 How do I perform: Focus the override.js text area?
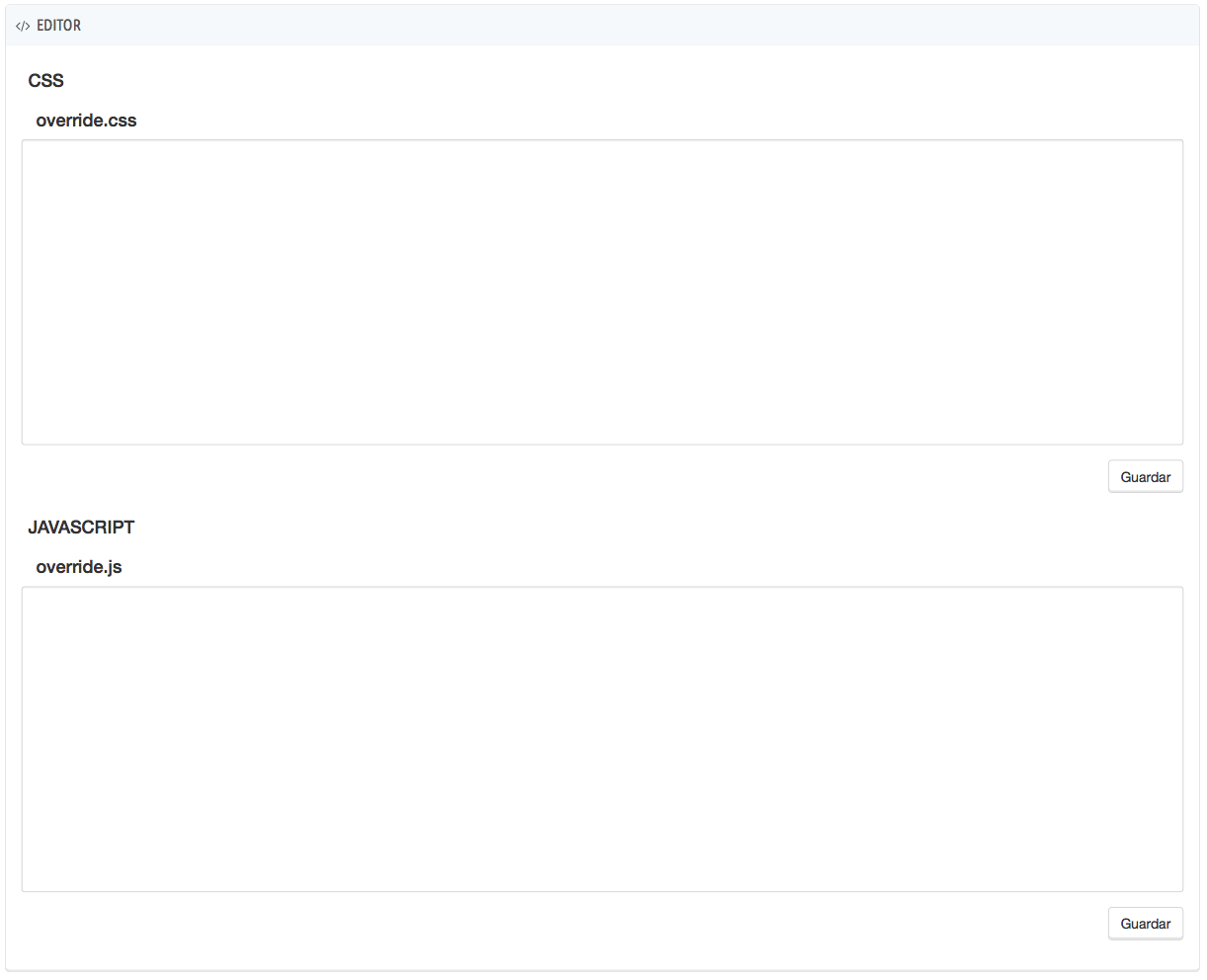[x=602, y=739]
